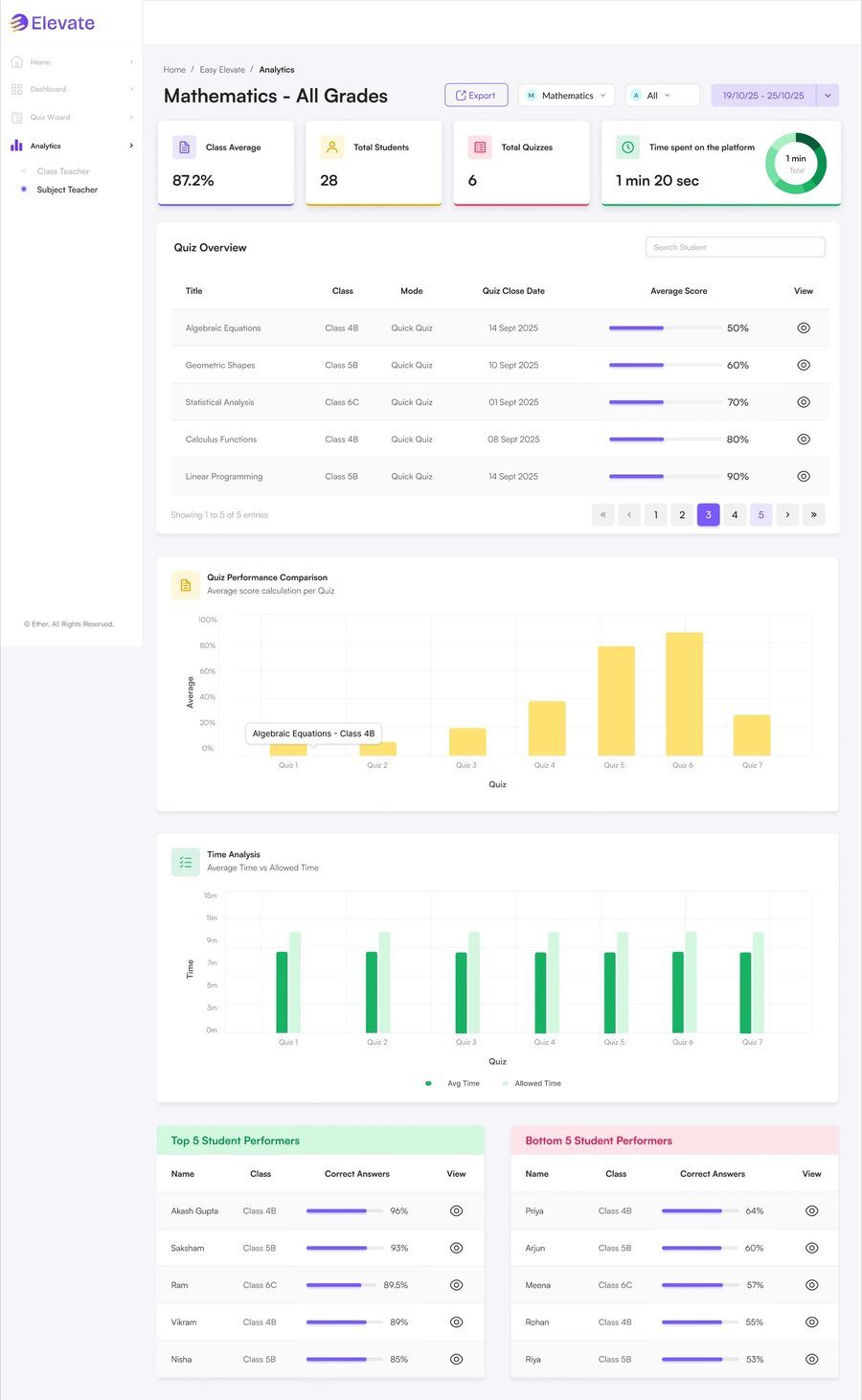Screen dimensions: 862x1400
Task: Click the Elevate logo
Action: 53,23
